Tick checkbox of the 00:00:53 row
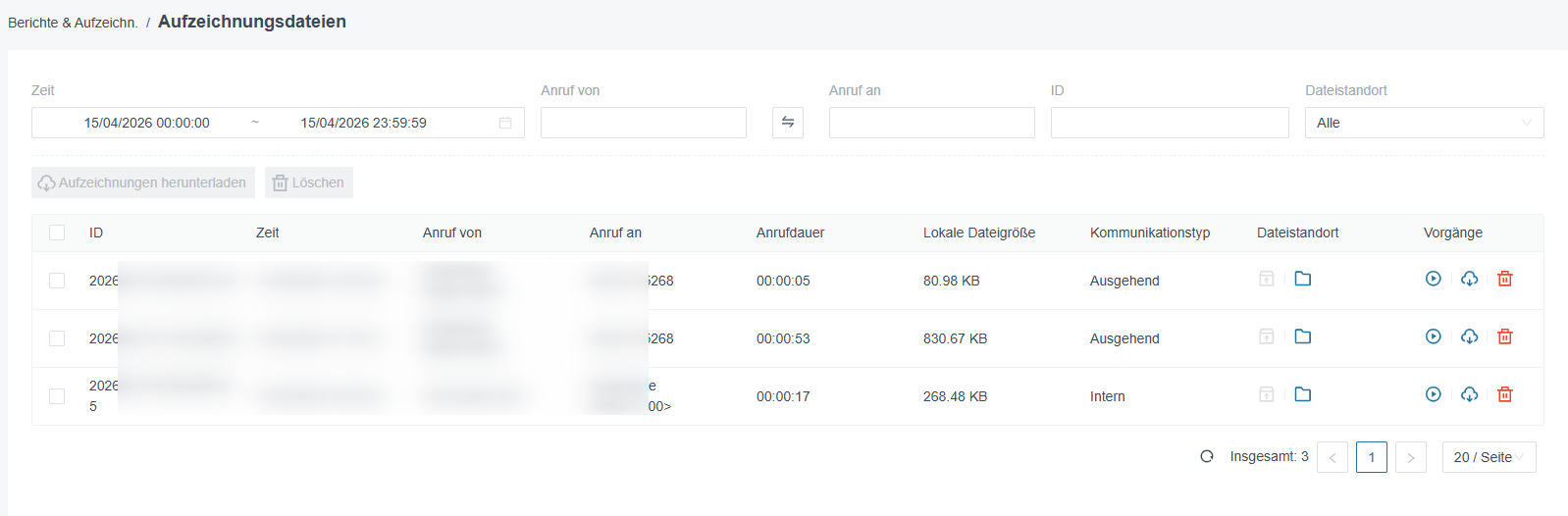The height and width of the screenshot is (516, 1568). coord(57,338)
